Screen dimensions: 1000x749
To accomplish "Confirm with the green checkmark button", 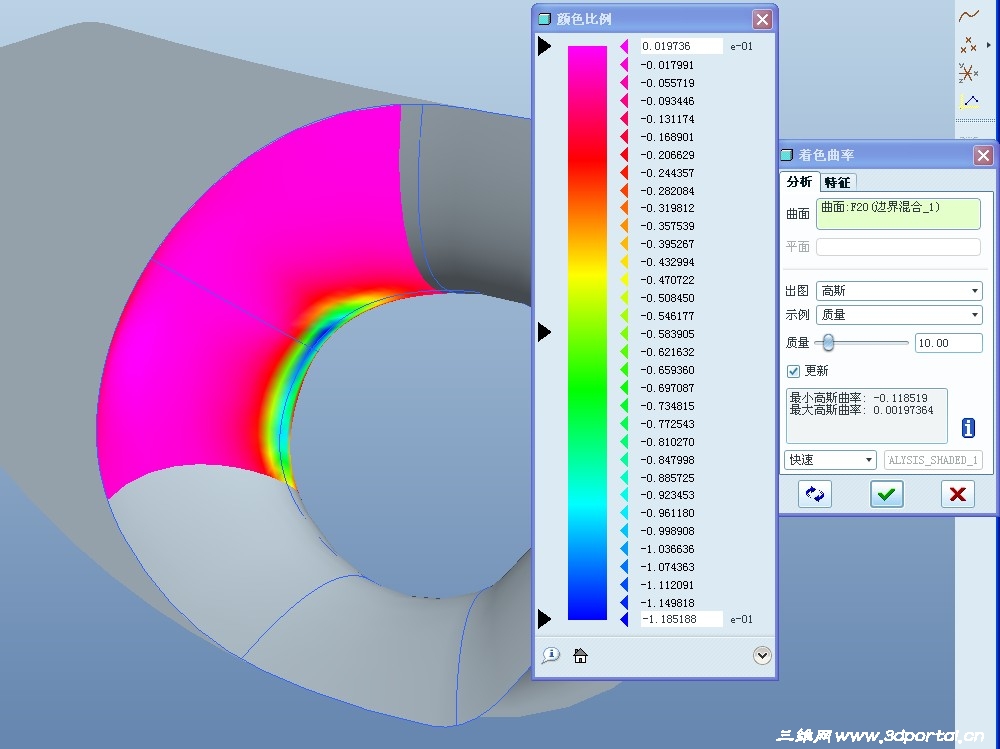I will [886, 494].
